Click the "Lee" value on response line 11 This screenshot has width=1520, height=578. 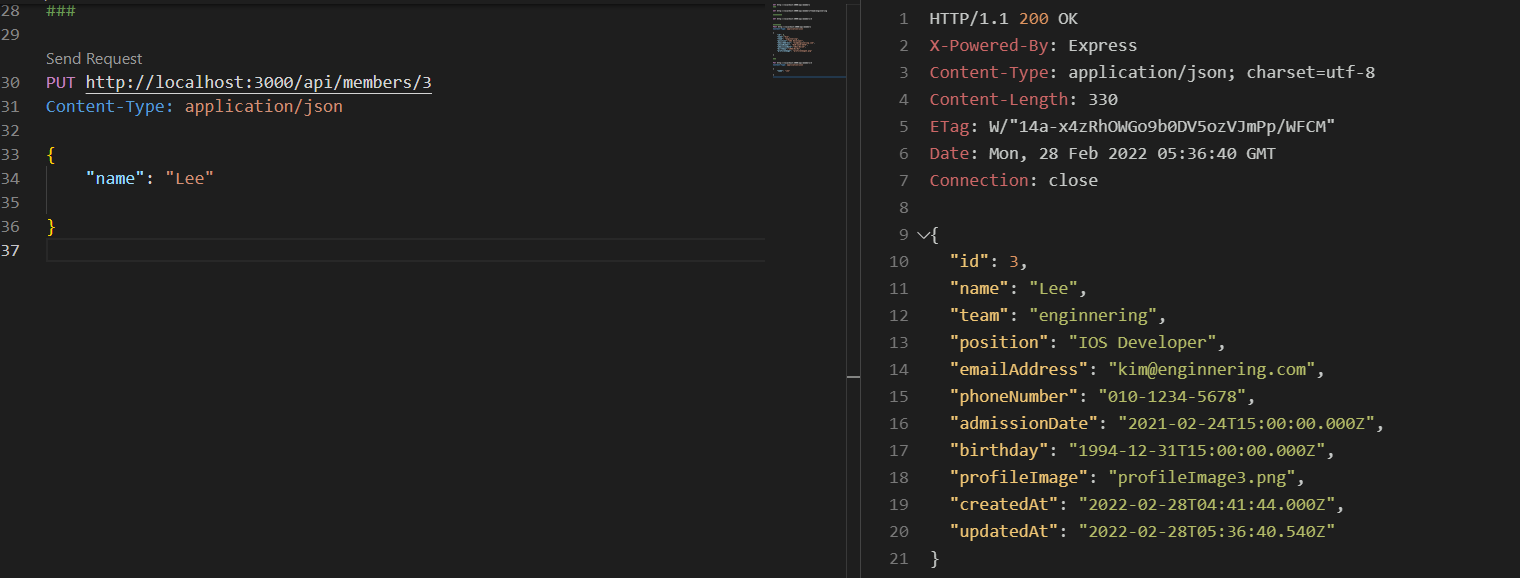[1053, 289]
